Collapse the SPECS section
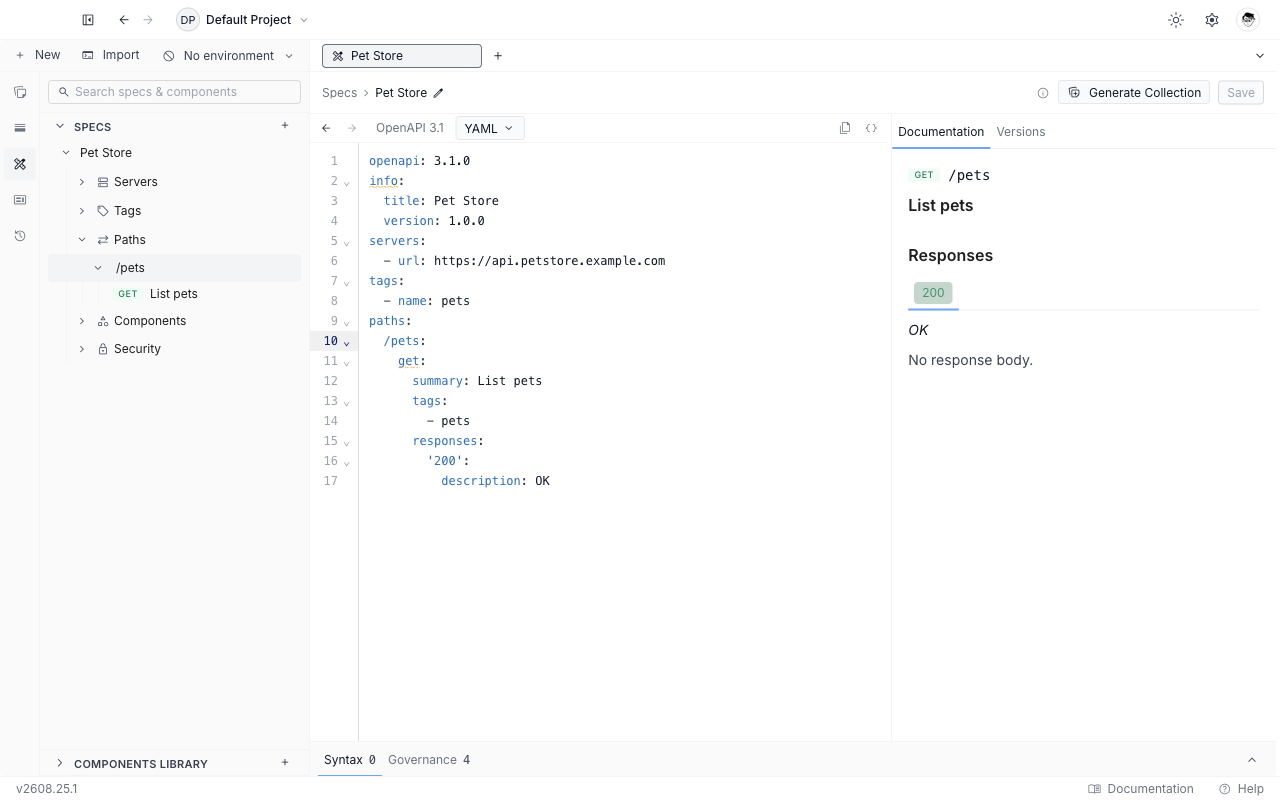The height and width of the screenshot is (800, 1280). (x=60, y=127)
